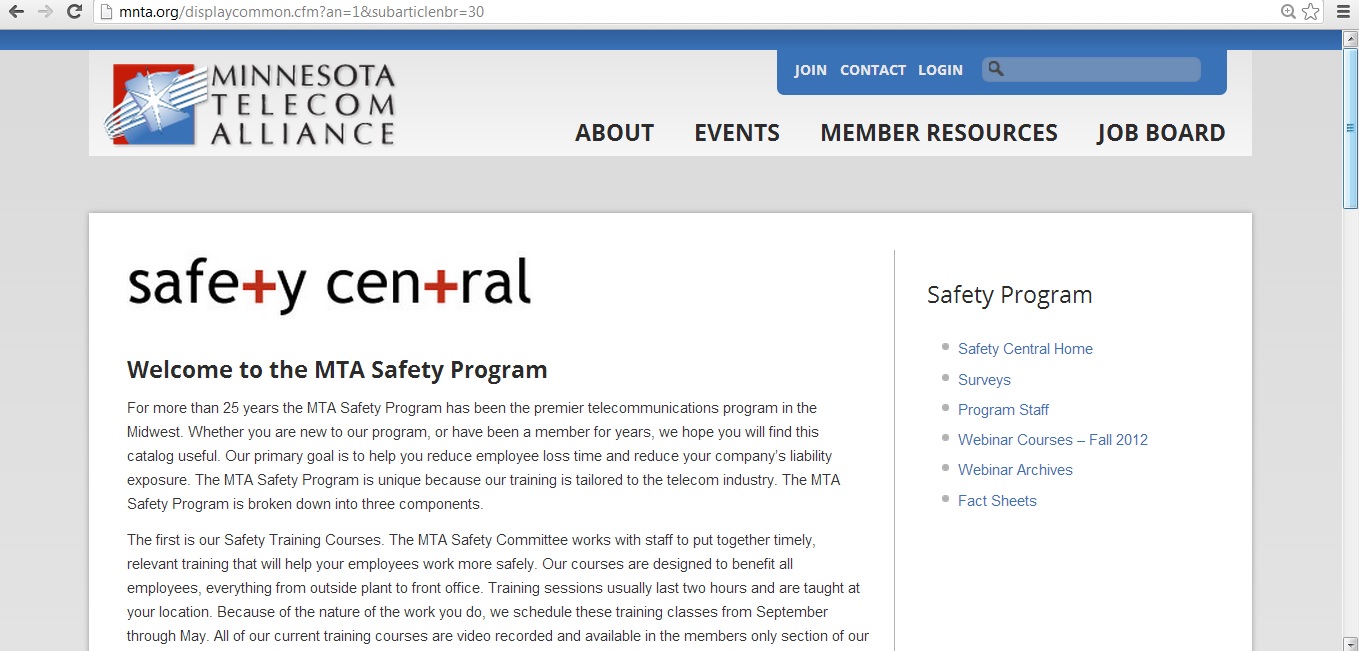Click the LOGIN link

coord(940,70)
